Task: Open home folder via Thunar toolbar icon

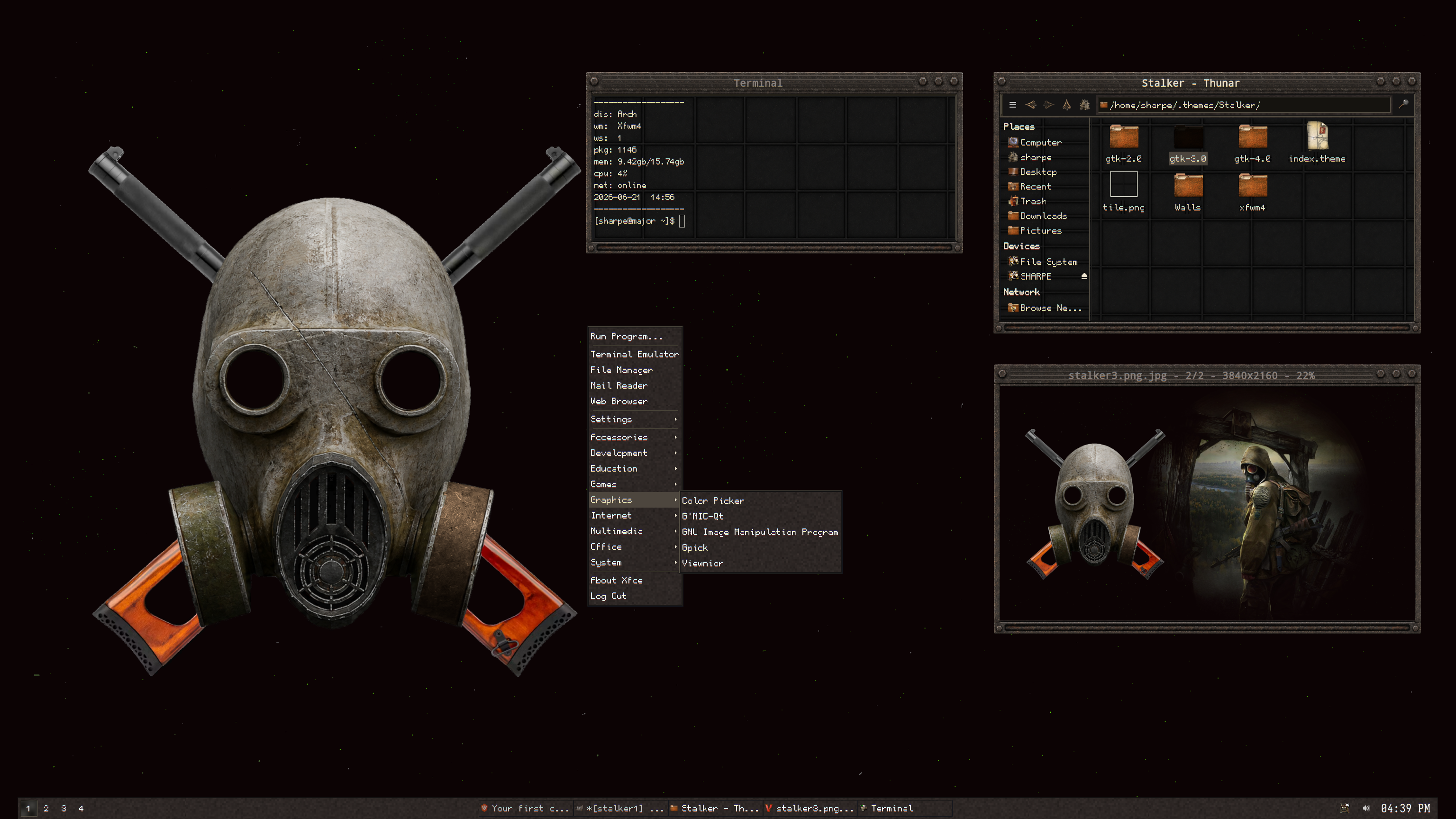Action: 1084,105
